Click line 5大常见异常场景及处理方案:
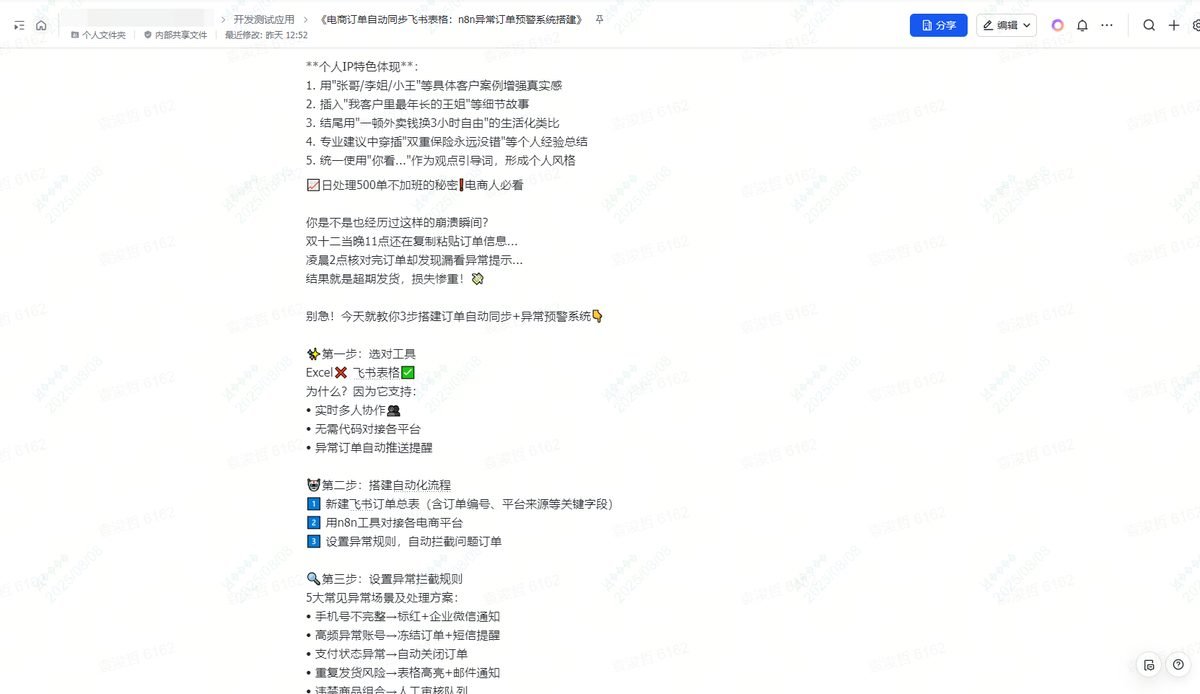The height and width of the screenshot is (694, 1200). coord(381,598)
